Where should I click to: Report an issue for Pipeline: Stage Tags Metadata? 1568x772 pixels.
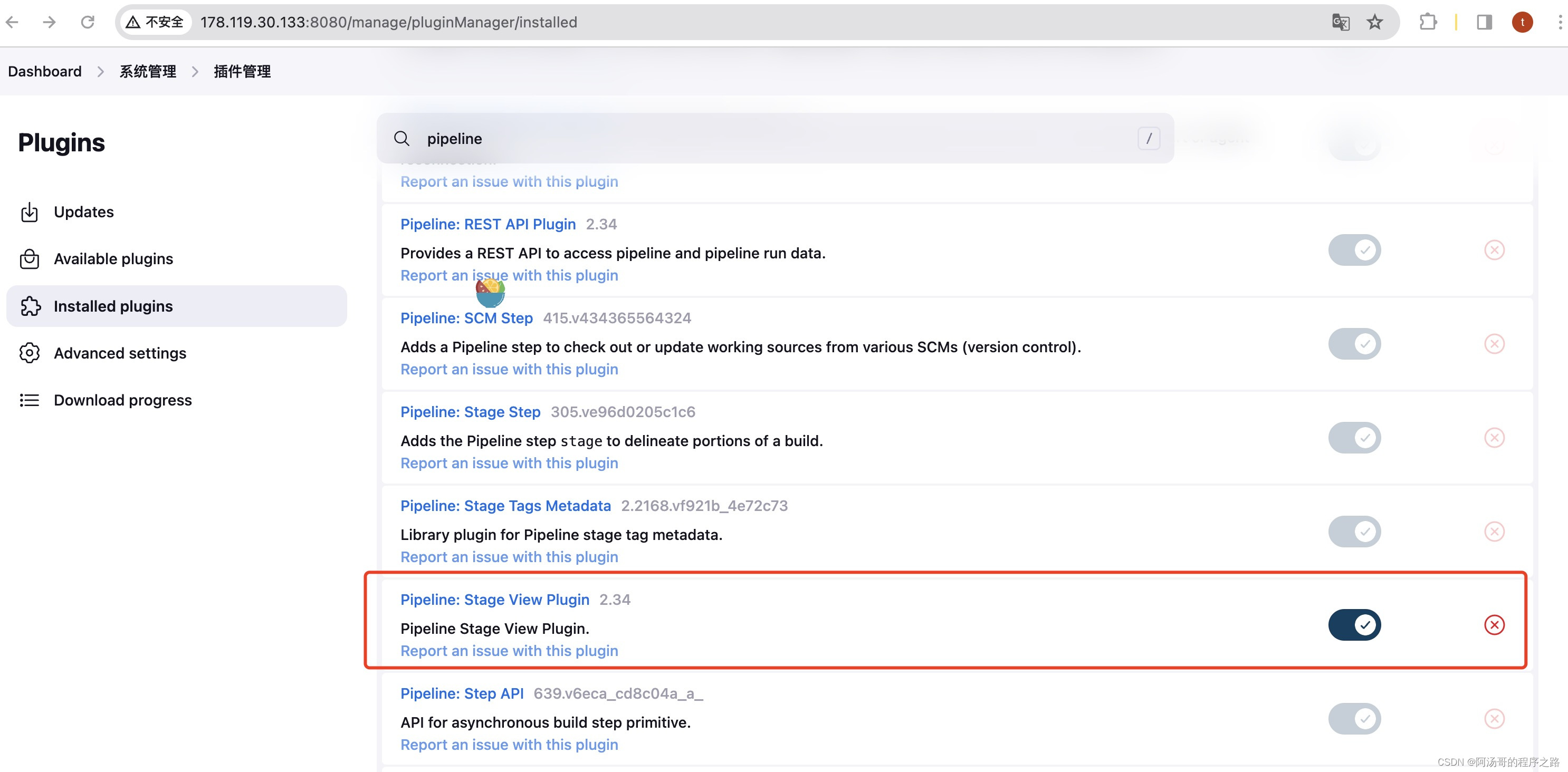tap(509, 557)
